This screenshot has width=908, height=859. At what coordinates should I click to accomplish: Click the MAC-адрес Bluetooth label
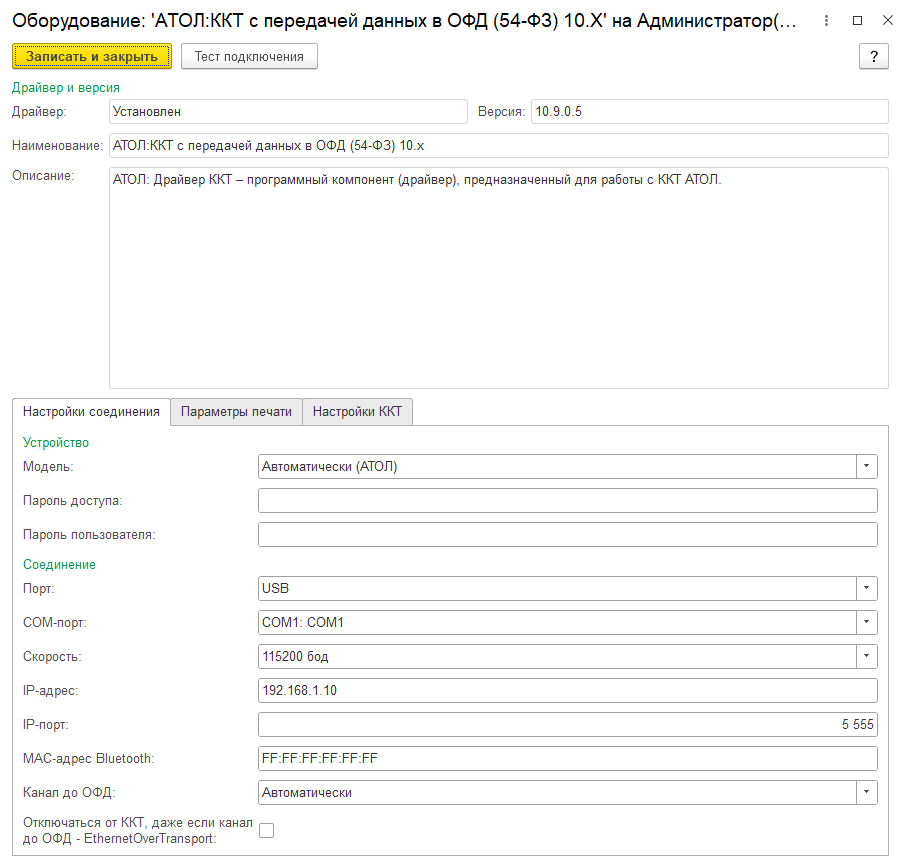(x=89, y=758)
